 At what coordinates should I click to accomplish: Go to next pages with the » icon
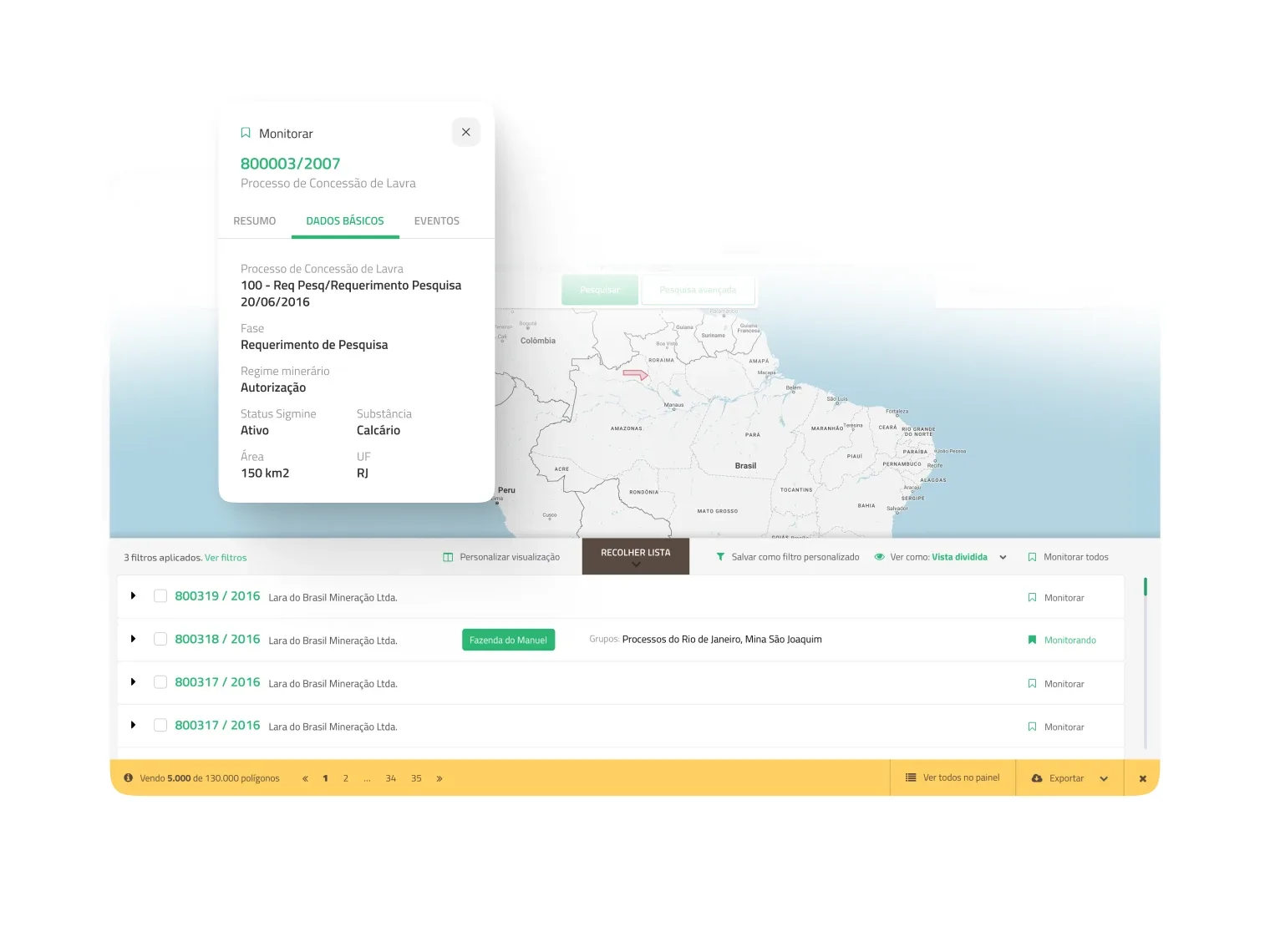[439, 778]
